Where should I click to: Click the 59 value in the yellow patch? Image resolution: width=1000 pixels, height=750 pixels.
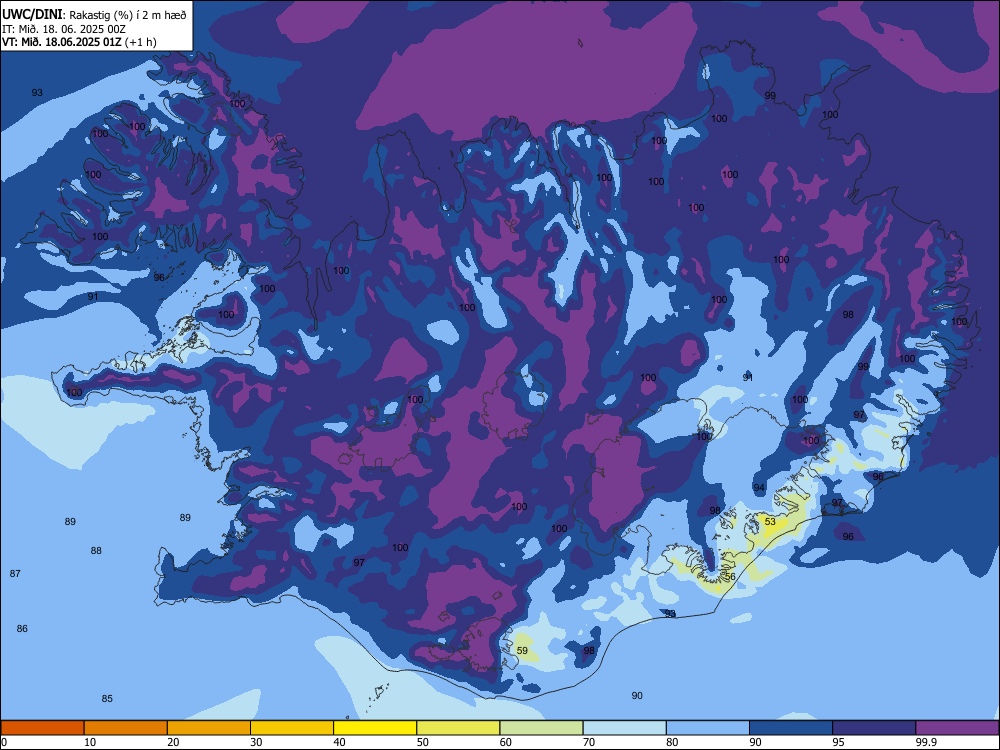click(522, 651)
